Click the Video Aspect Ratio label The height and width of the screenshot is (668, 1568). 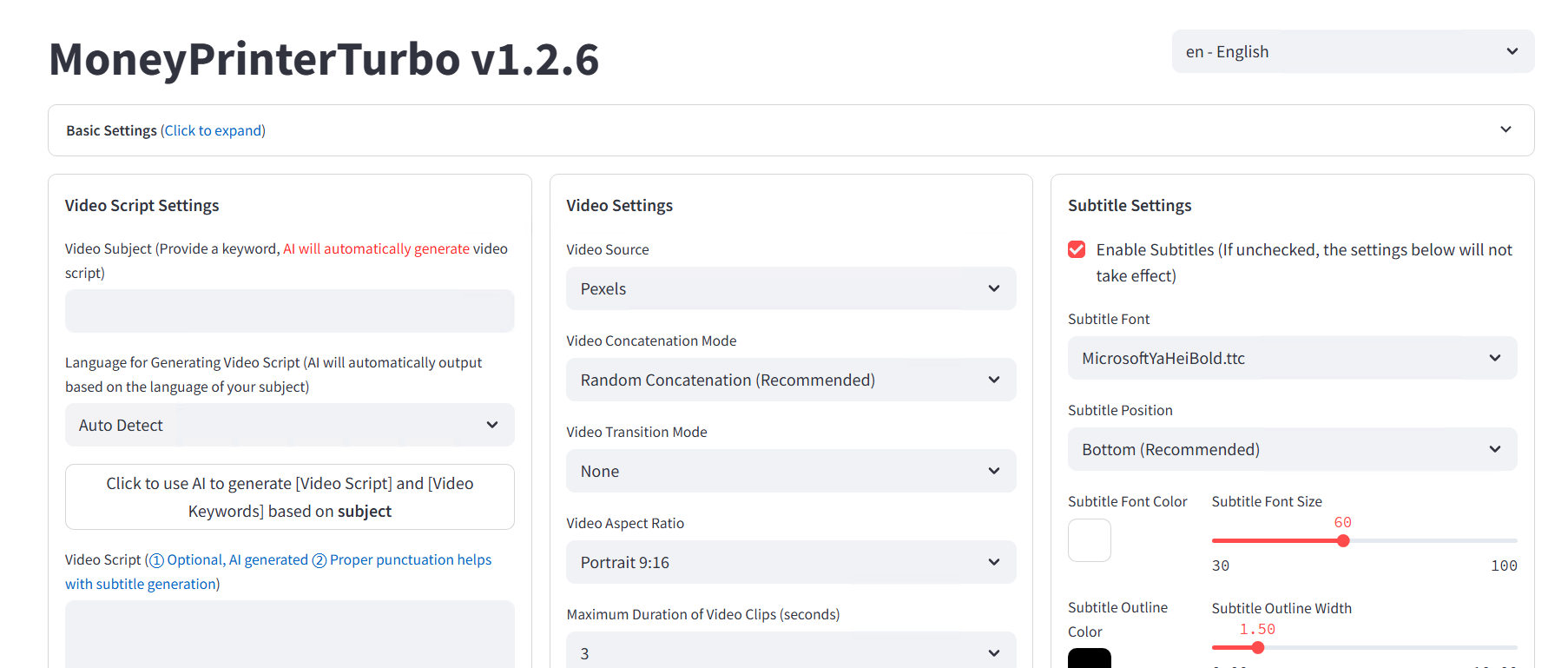click(x=625, y=523)
